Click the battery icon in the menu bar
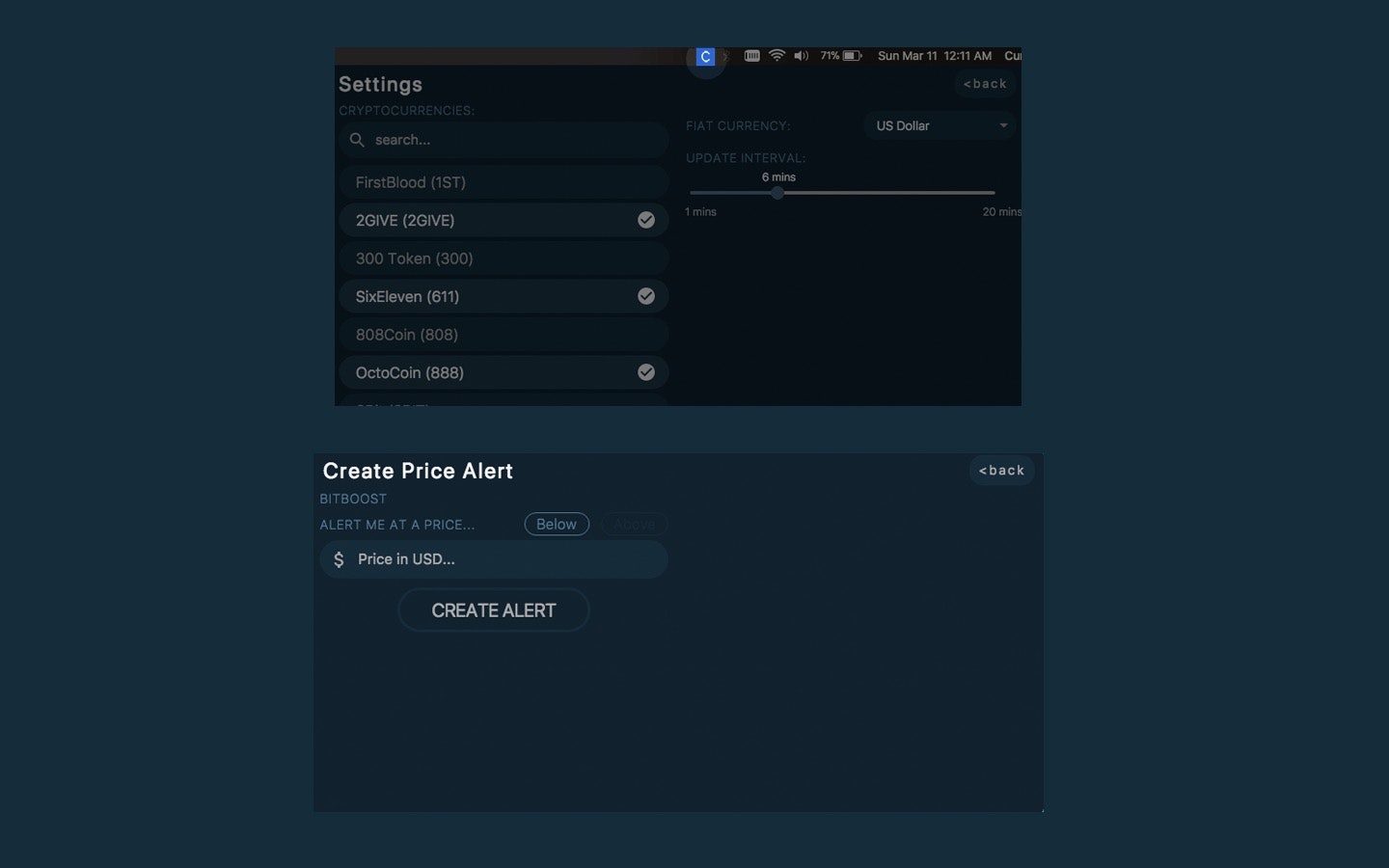1389x868 pixels. (x=850, y=55)
